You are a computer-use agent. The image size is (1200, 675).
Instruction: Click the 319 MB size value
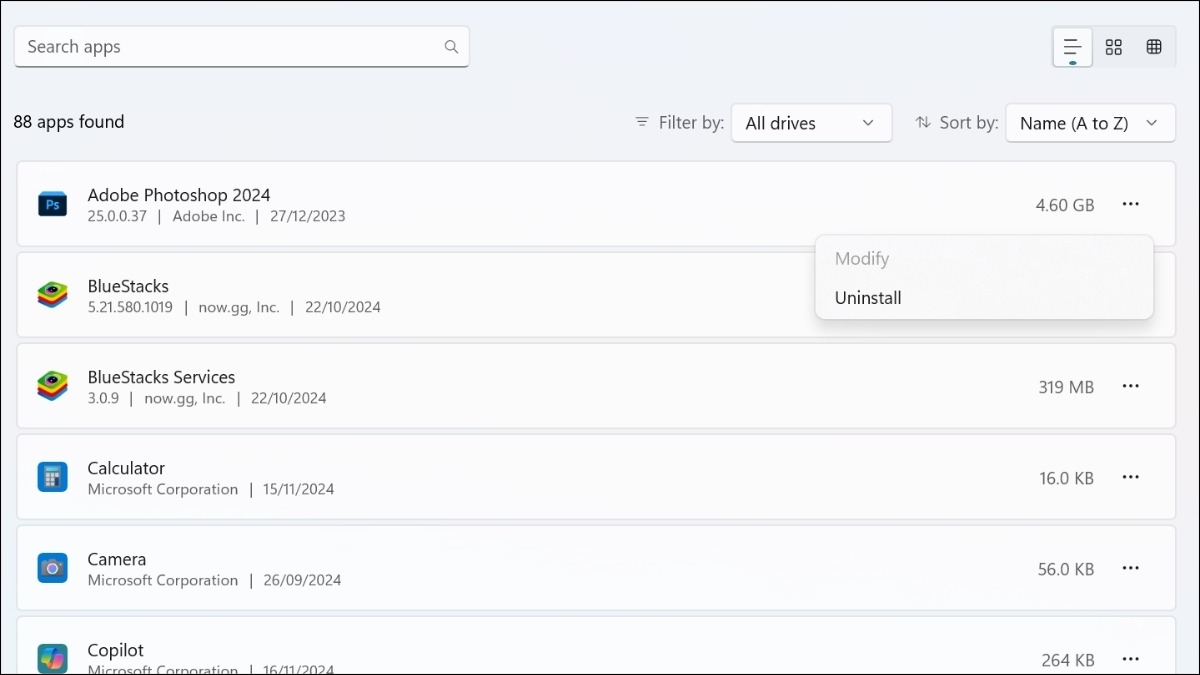1066,387
